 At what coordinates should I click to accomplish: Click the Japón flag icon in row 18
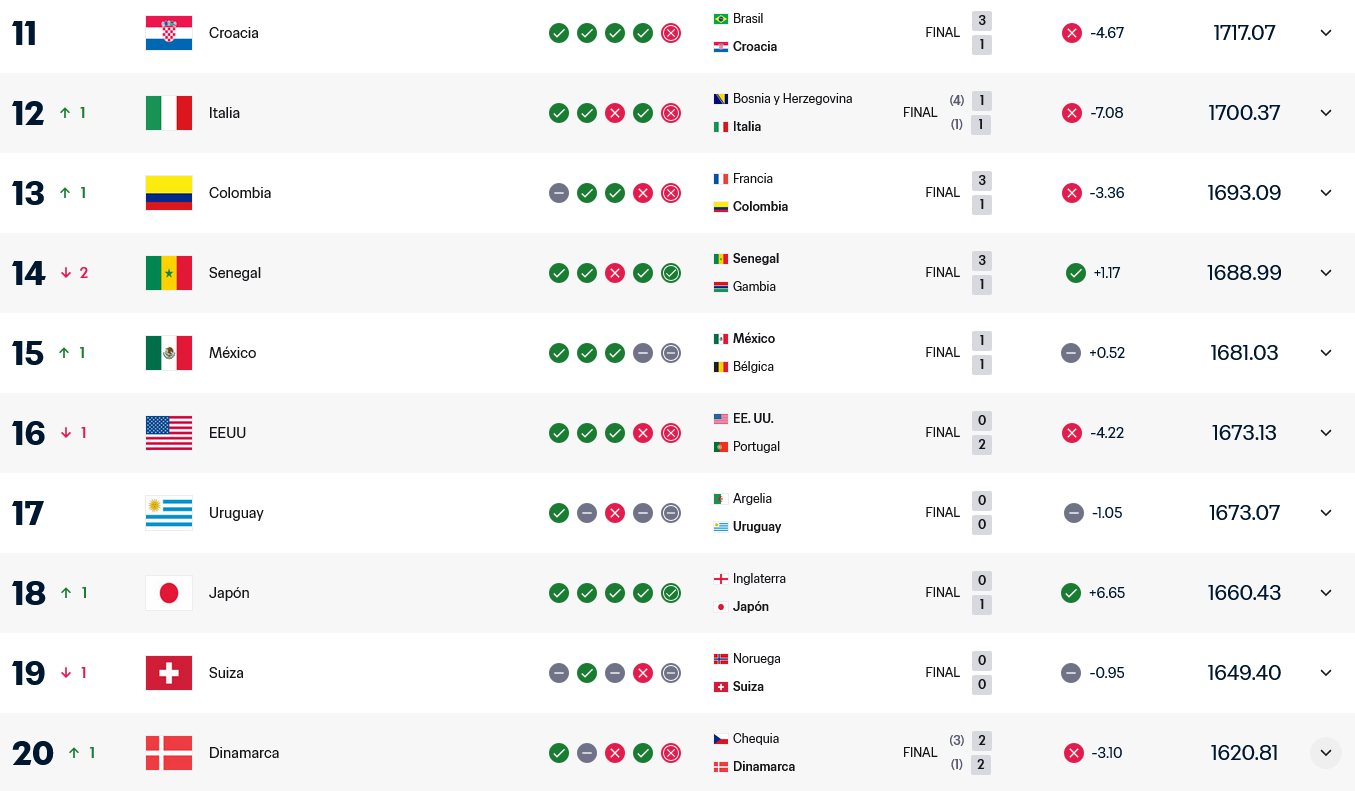[x=168, y=593]
